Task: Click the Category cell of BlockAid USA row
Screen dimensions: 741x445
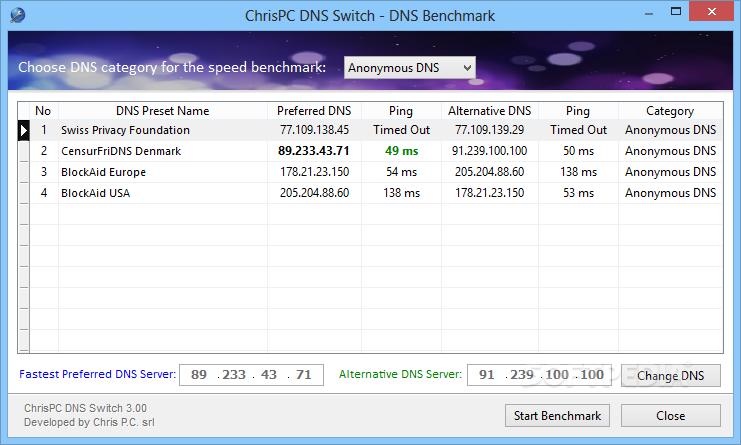Action: tap(671, 193)
